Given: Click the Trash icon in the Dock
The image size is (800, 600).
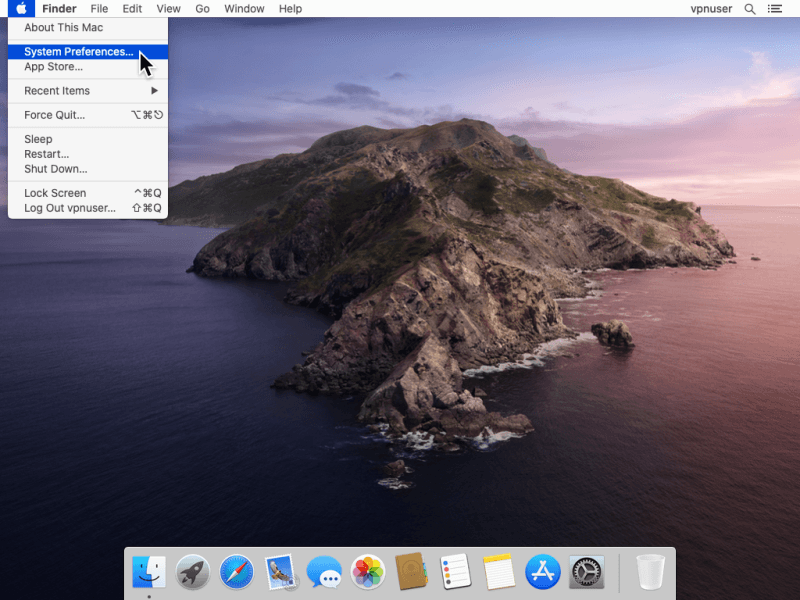Looking at the screenshot, I should click(650, 572).
